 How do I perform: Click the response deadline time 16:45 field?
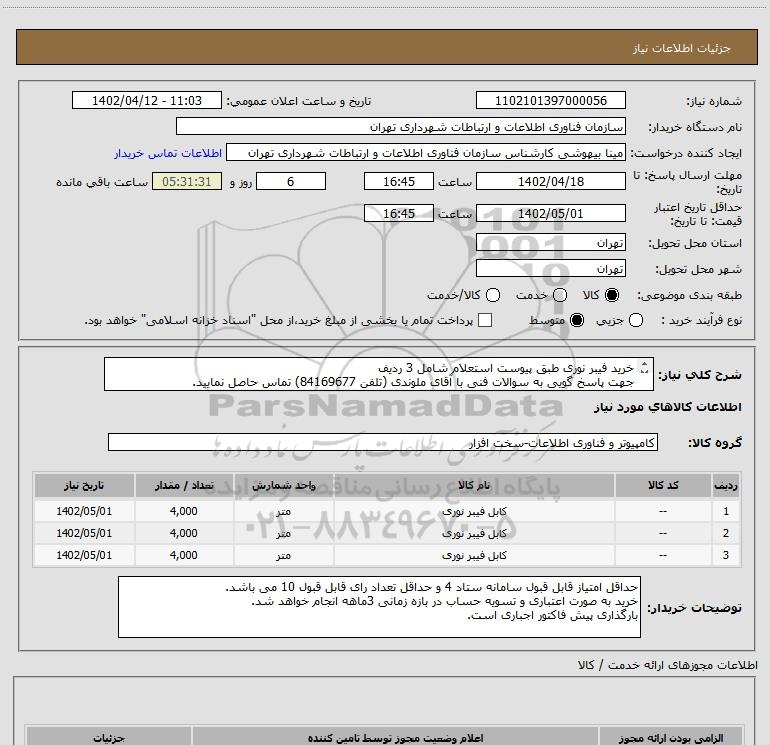pyautogui.click(x=399, y=181)
